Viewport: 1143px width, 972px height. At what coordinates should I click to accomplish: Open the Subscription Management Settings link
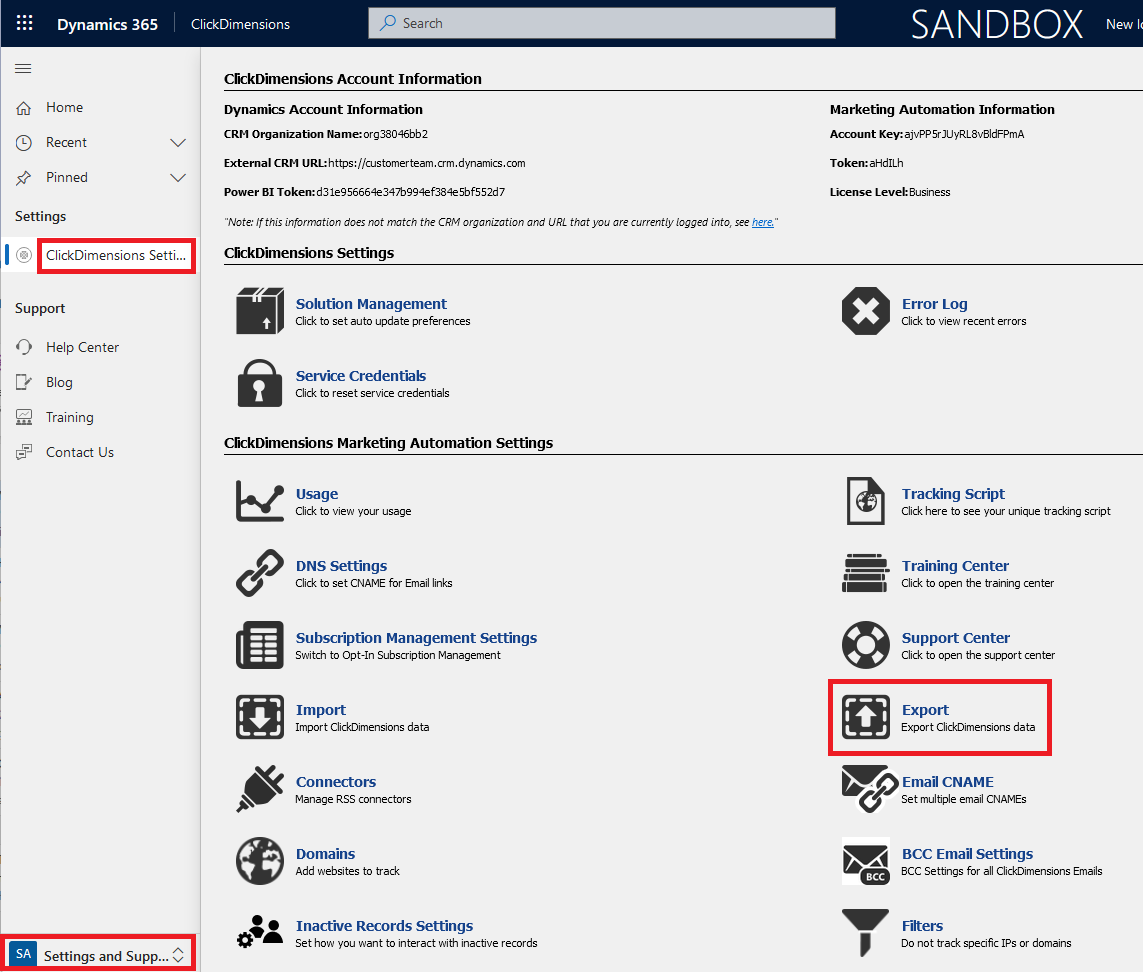(416, 638)
